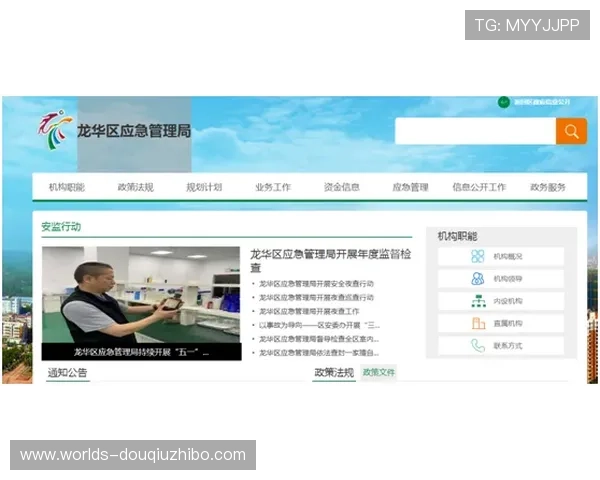Open the 业务工作 navigation menu
Viewport: 600px width, 480px height.
(x=273, y=187)
